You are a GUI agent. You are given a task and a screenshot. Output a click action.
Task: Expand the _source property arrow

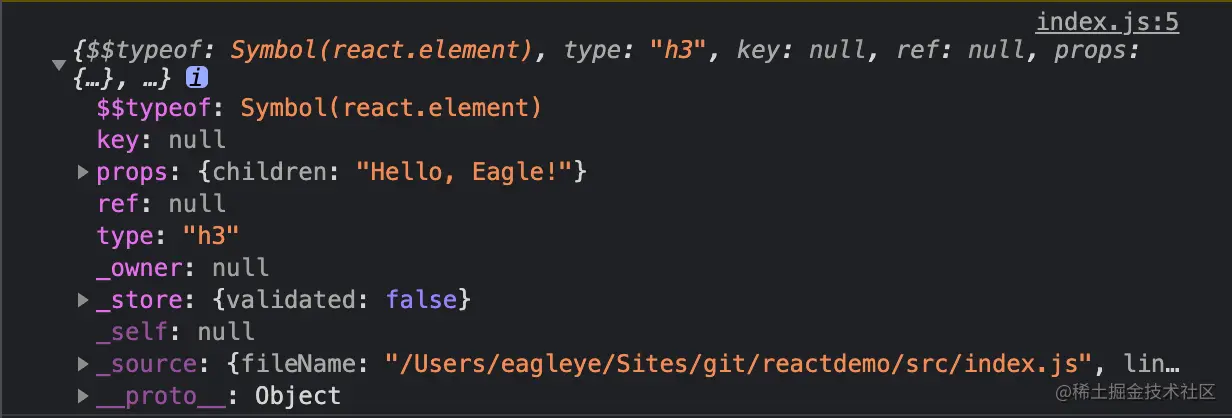click(x=83, y=364)
